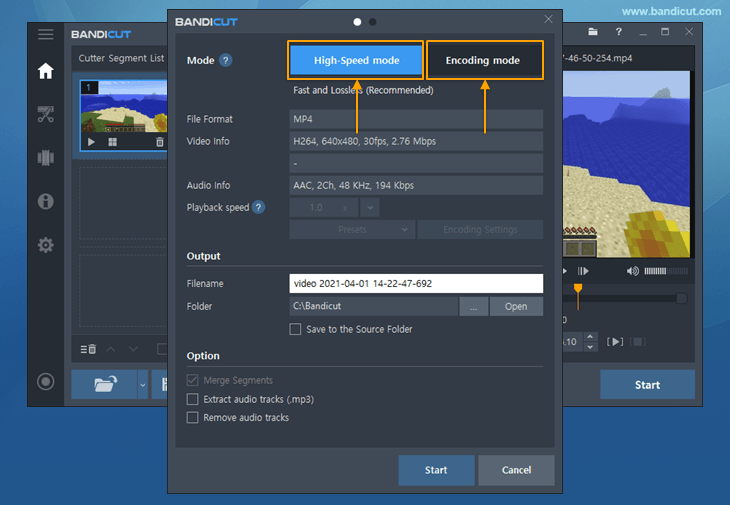Open the Presets dropdown
This screenshot has width=730, height=505.
pos(352,229)
